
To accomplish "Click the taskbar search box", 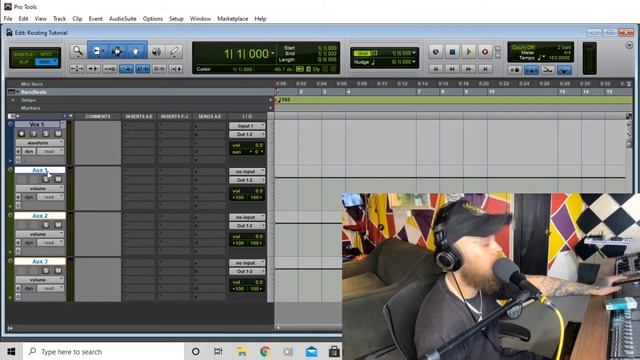I will point(104,351).
